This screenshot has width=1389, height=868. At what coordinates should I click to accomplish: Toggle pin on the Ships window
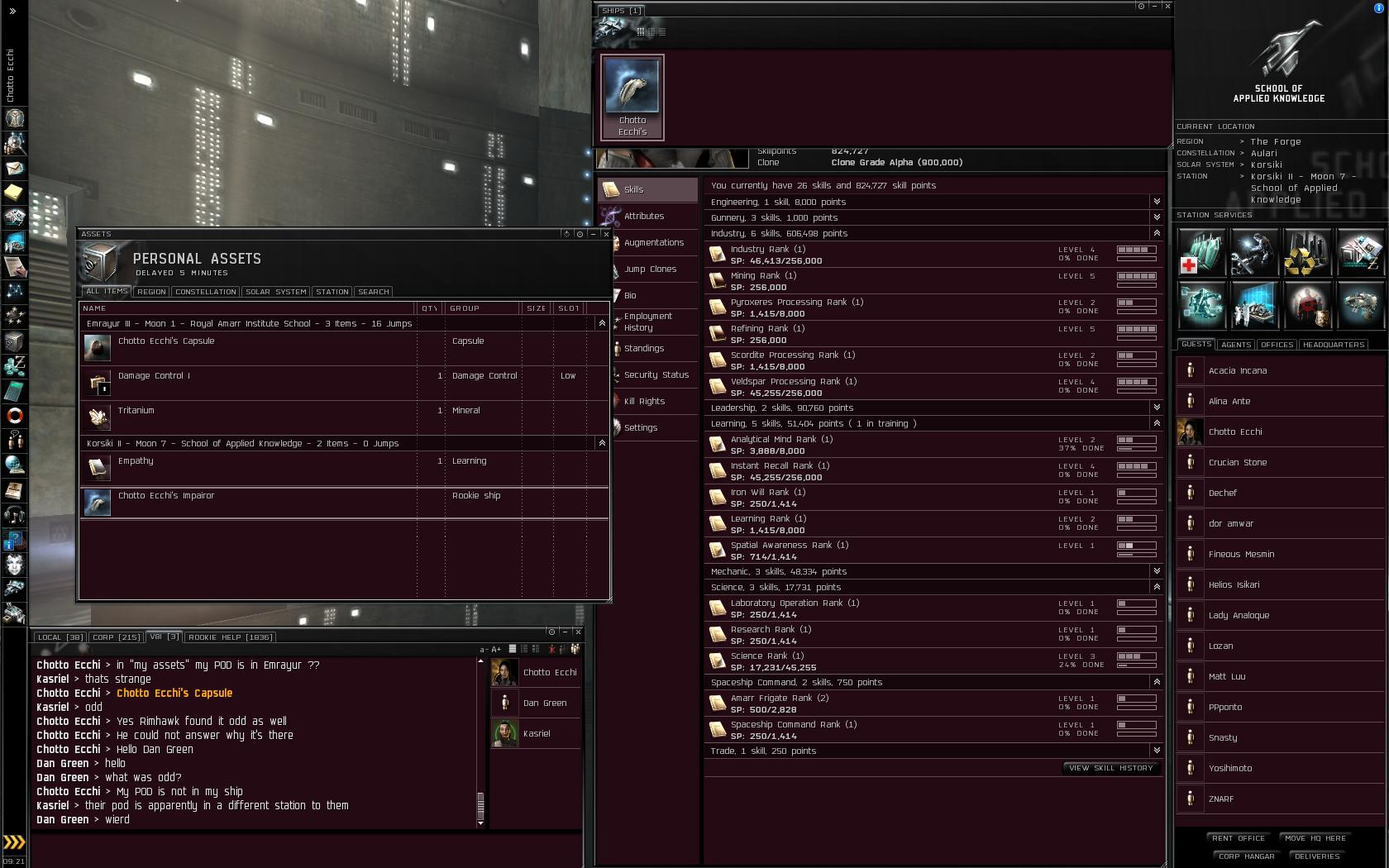(x=1141, y=6)
